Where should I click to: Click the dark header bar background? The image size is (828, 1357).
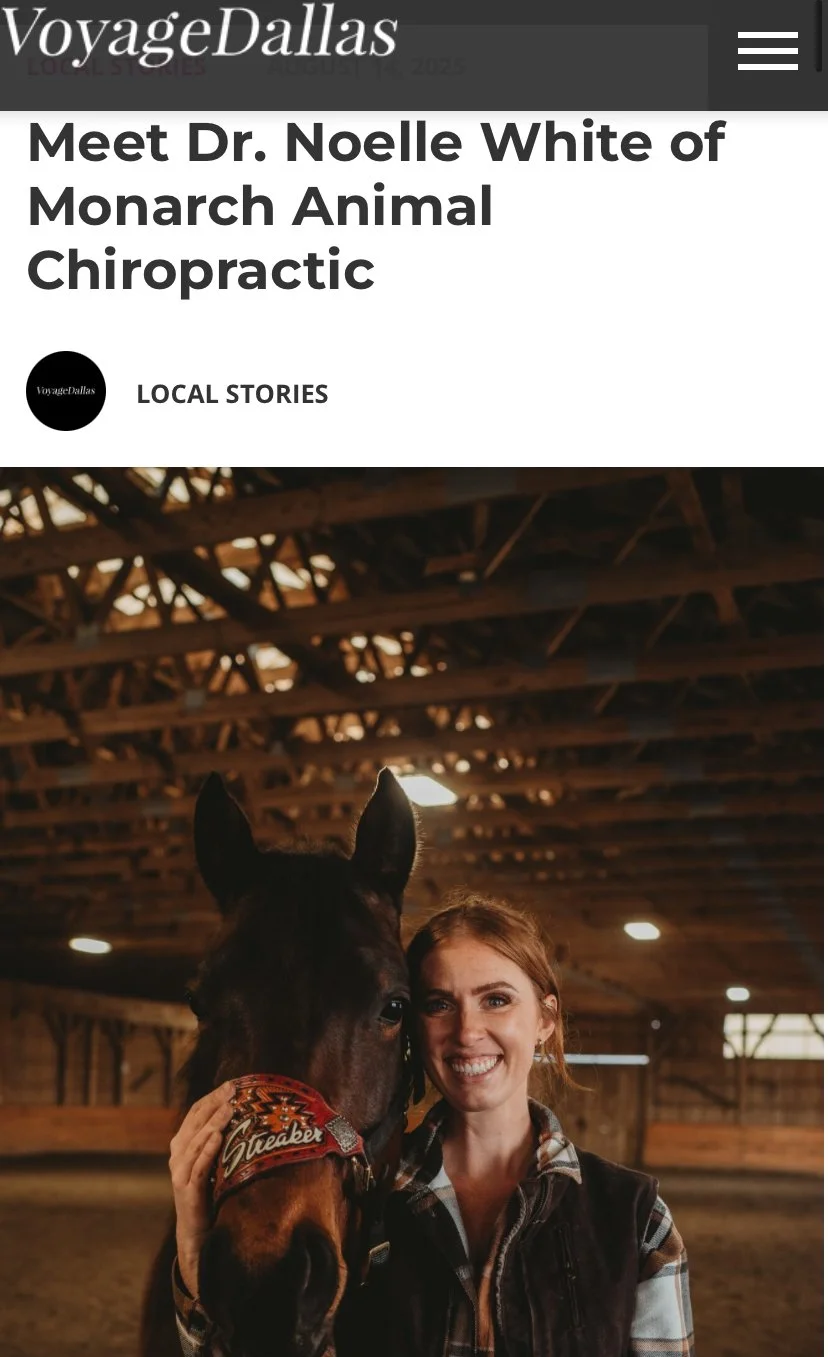[x=560, y=55]
